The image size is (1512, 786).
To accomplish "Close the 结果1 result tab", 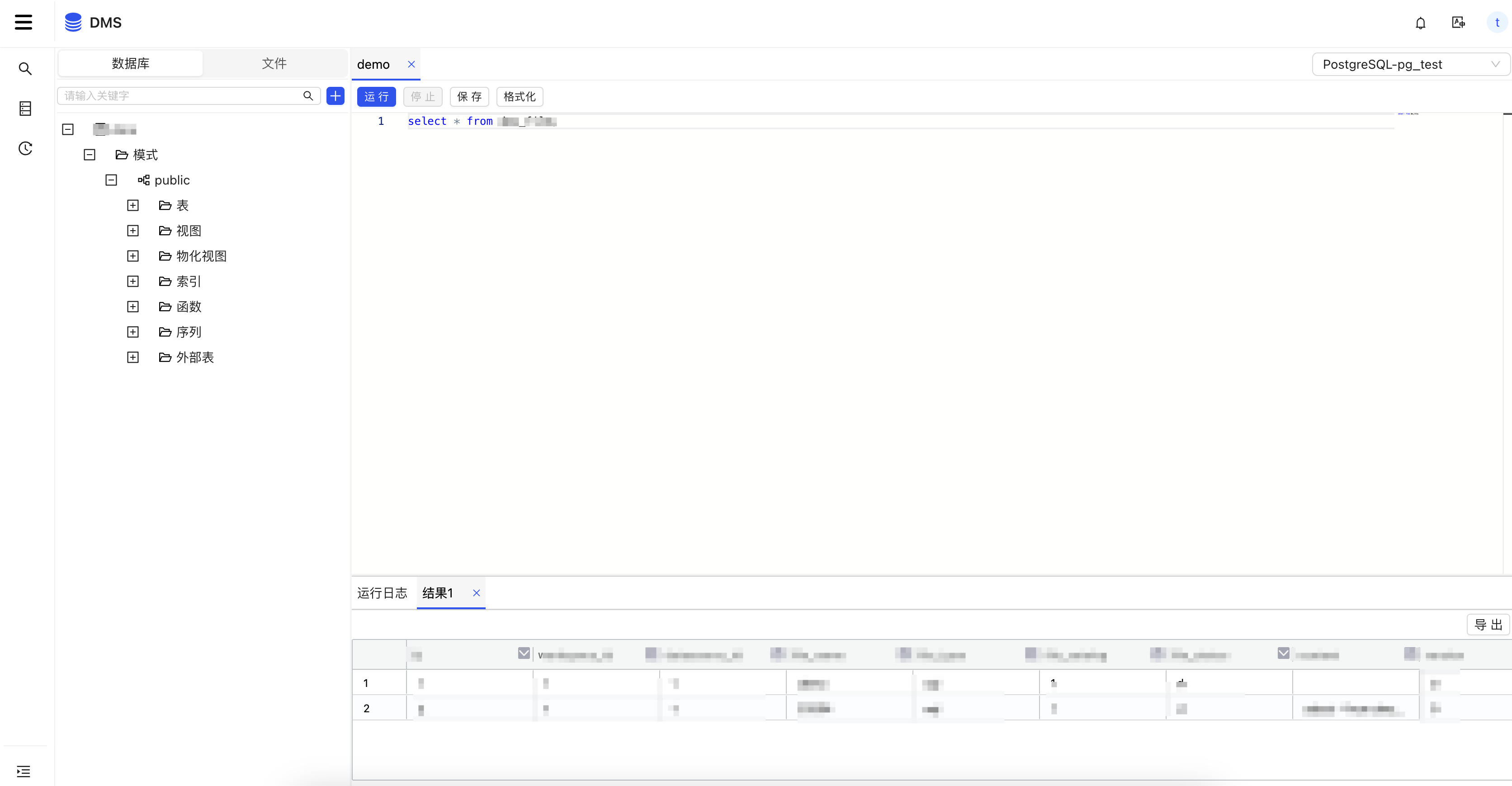I will pos(476,593).
